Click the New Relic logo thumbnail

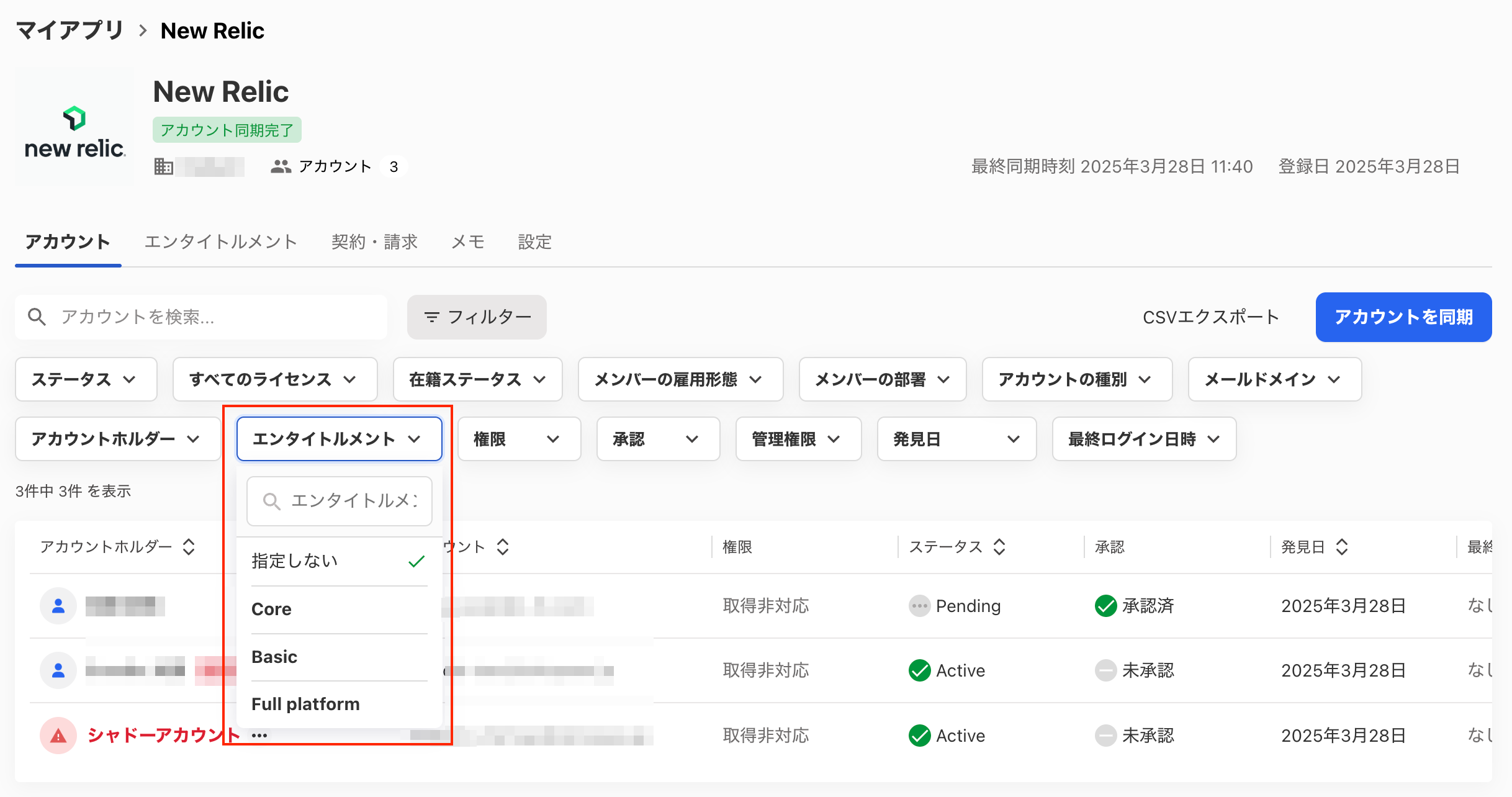(74, 127)
